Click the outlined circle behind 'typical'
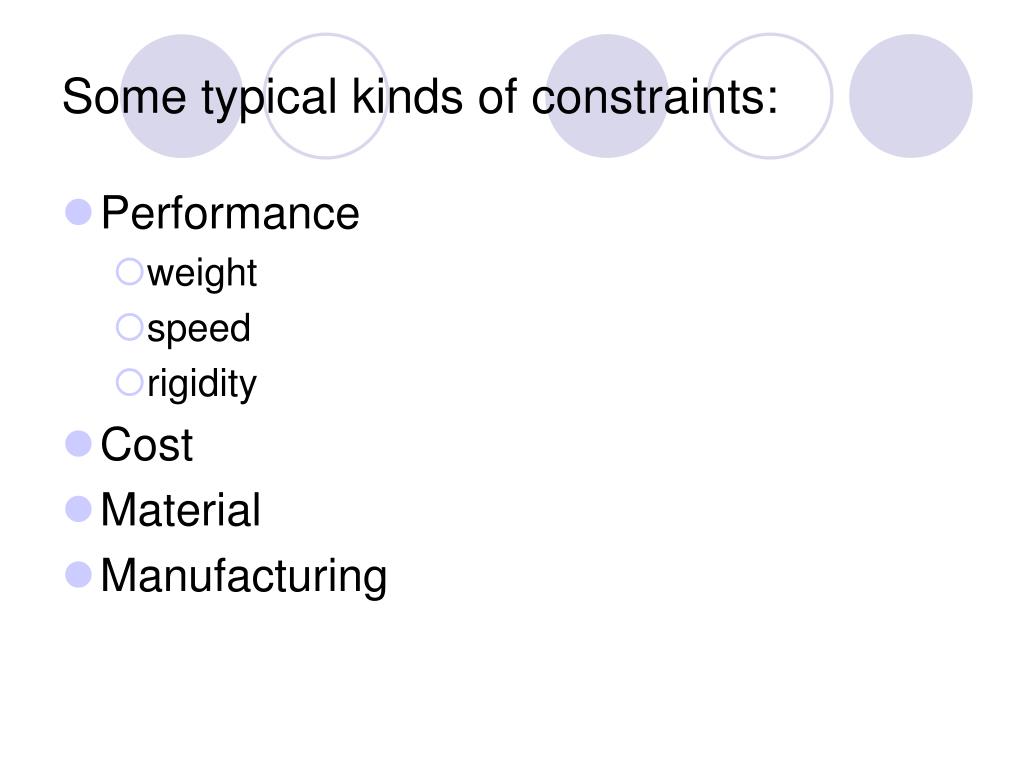 click(326, 96)
